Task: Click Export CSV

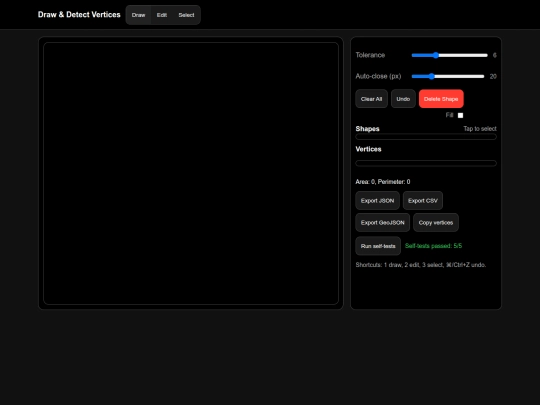Action: (x=423, y=200)
